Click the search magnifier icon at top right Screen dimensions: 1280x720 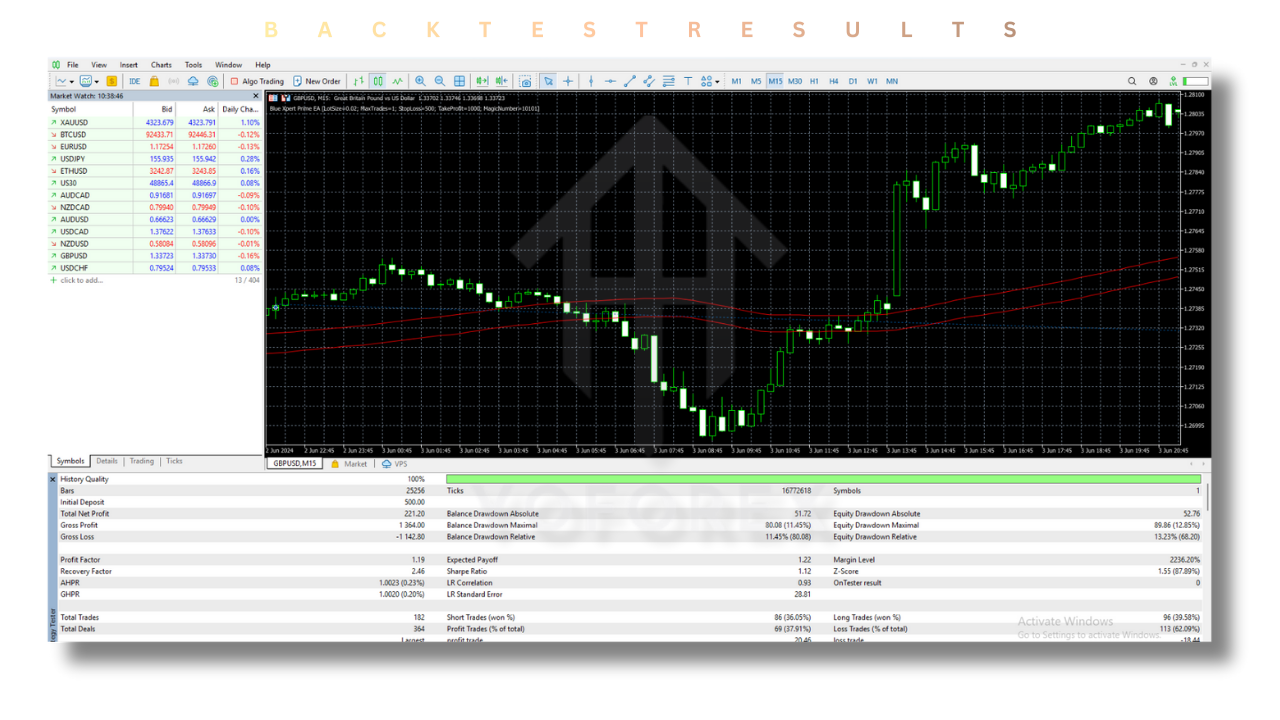tap(1132, 81)
